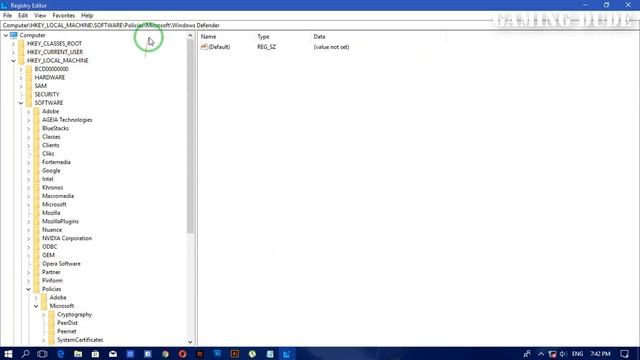Expand the Cryptography key
This screenshot has width=640, height=360.
[44, 315]
